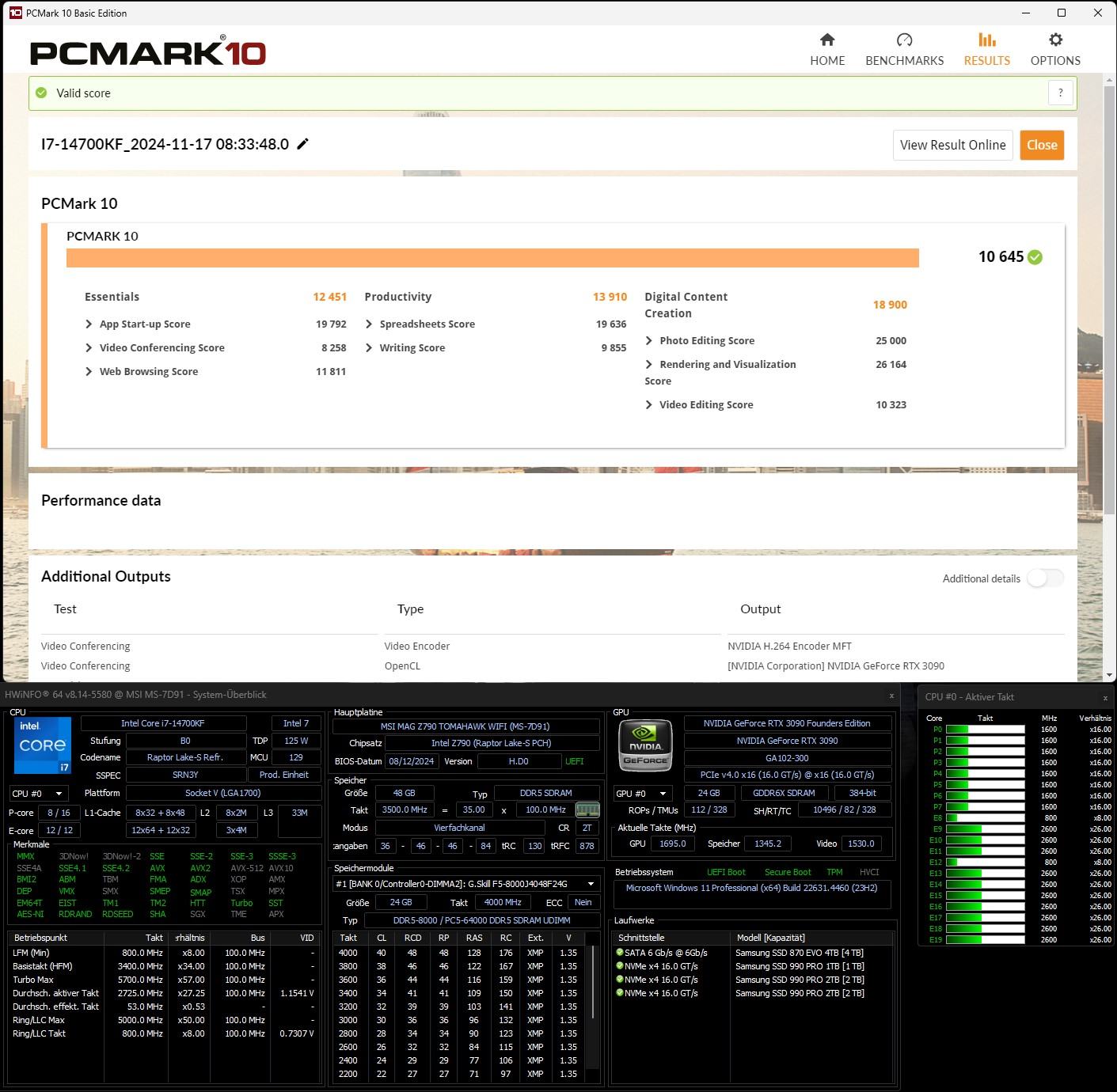The width and height of the screenshot is (1117, 1092).
Task: Click the Performance data heading
Action: click(101, 500)
